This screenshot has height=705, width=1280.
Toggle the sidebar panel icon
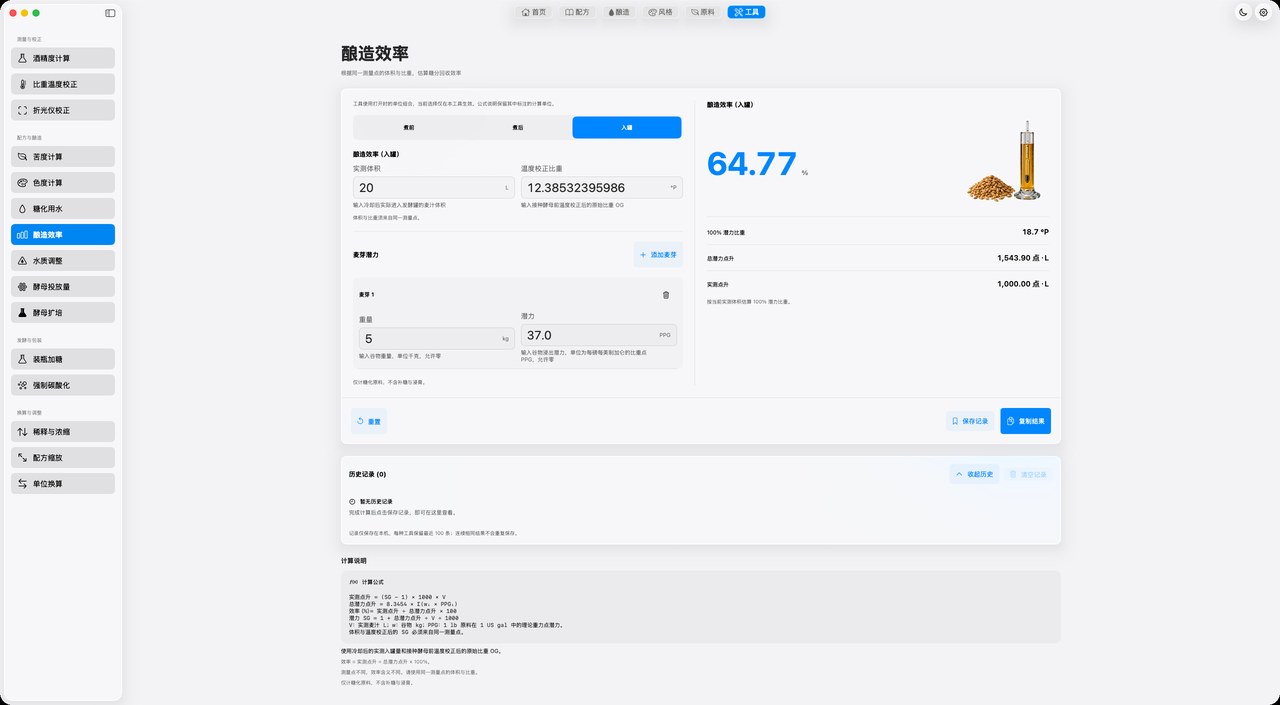coord(110,13)
